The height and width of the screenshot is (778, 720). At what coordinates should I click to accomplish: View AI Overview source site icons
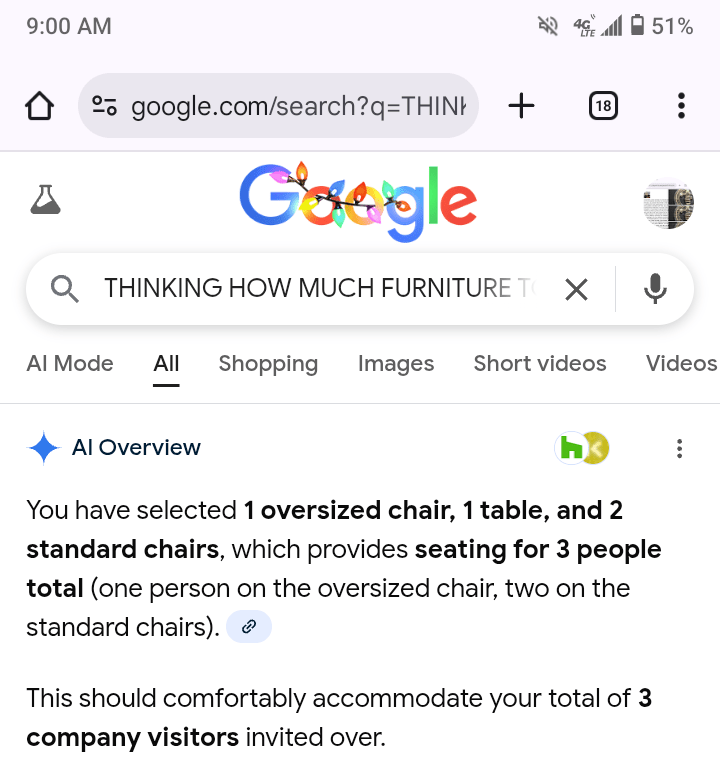pyautogui.click(x=582, y=448)
